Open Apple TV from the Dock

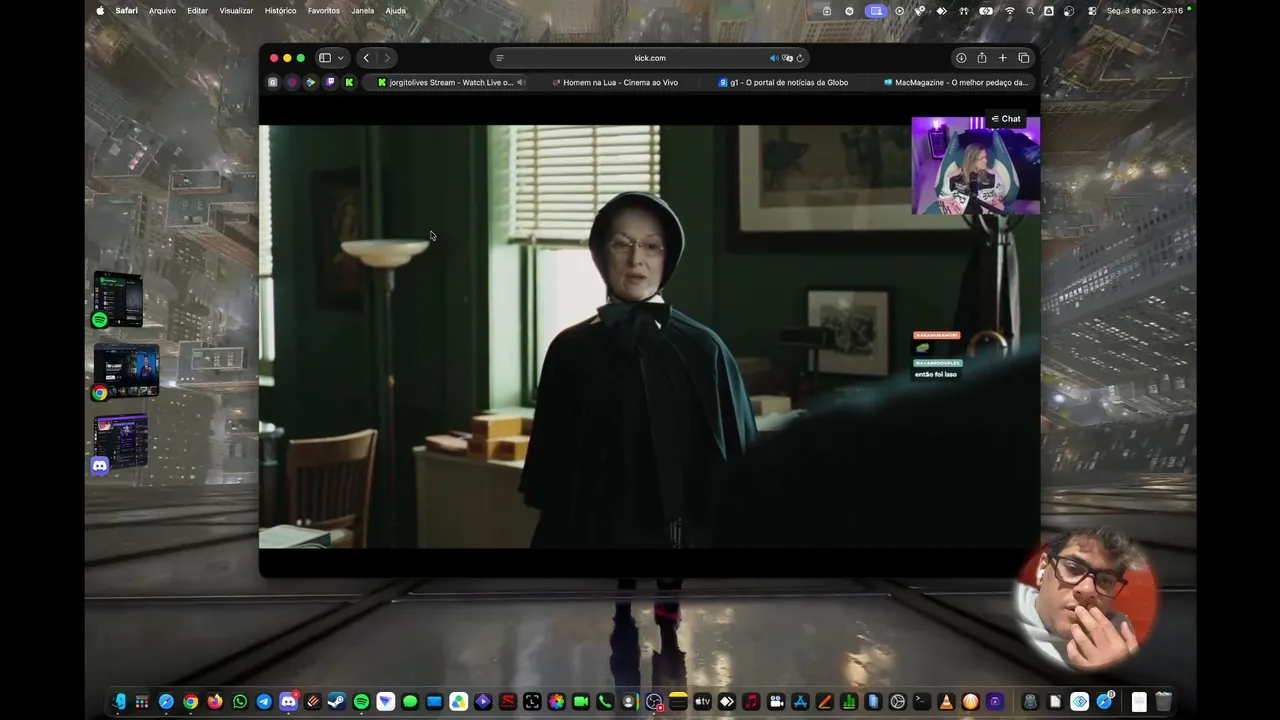tap(702, 702)
